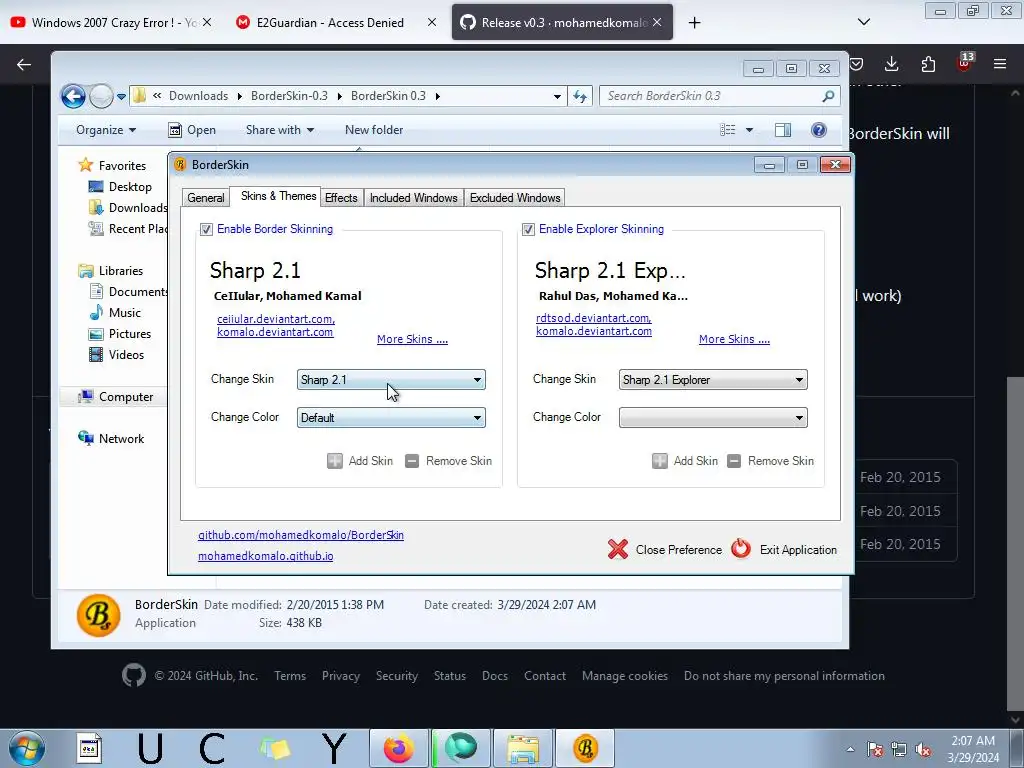
Task: Click Open in the Explorer toolbar
Action: tap(192, 130)
